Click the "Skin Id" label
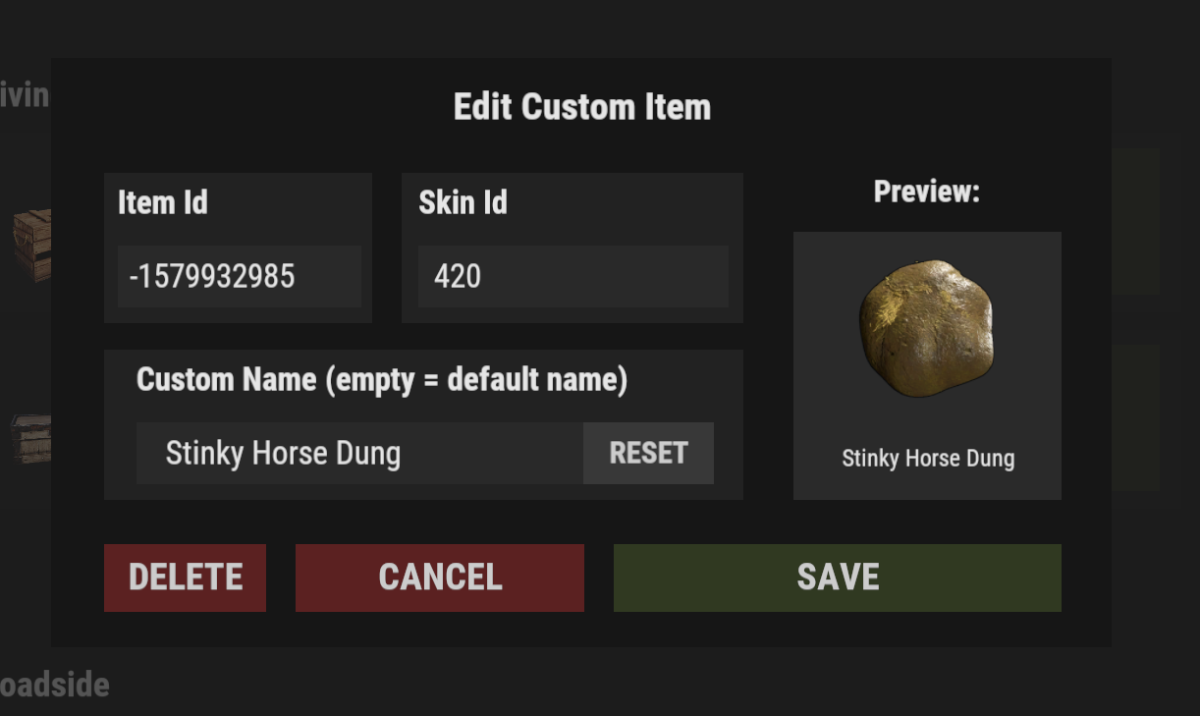The image size is (1200, 716). pos(462,203)
